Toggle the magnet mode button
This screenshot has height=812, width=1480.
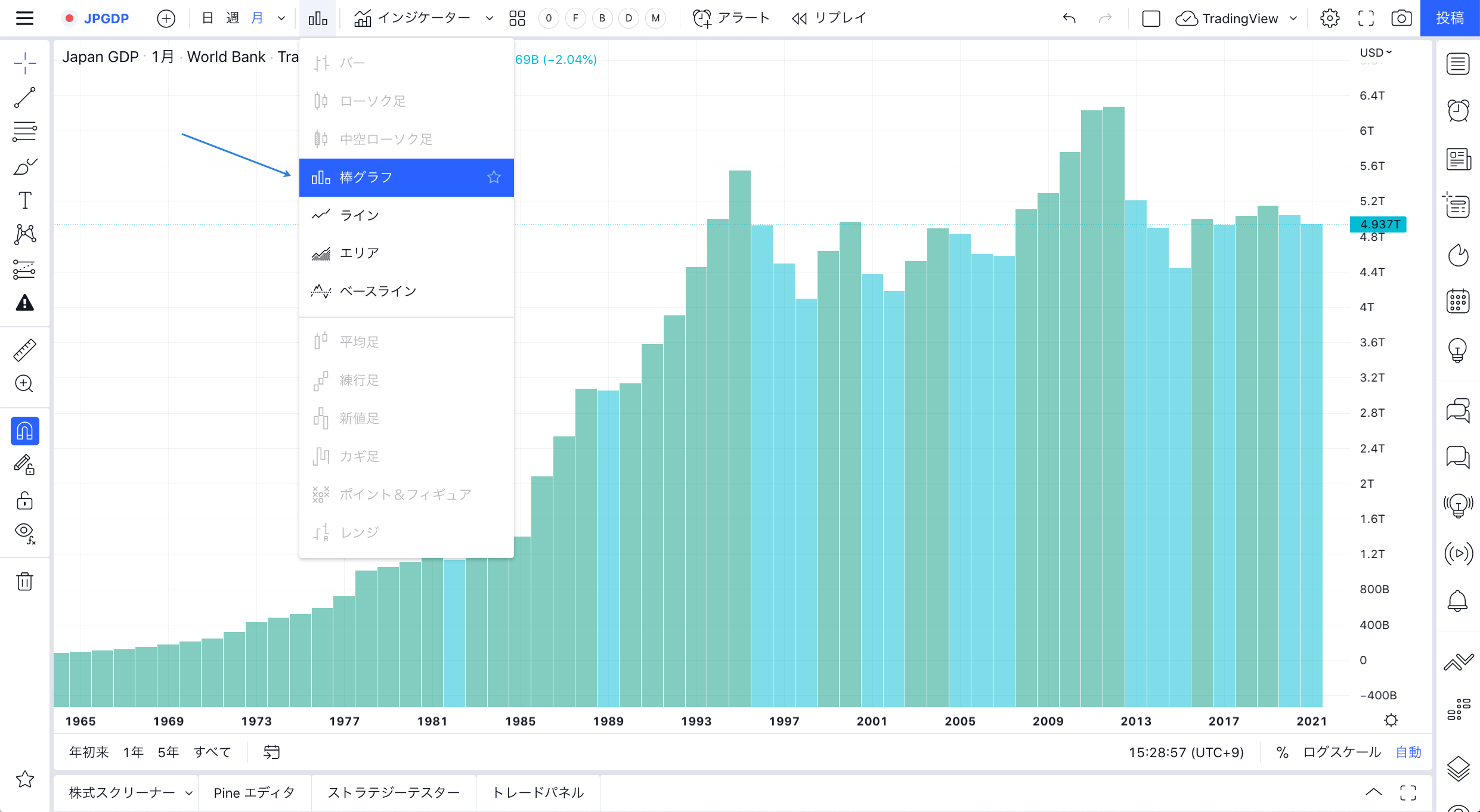[24, 431]
